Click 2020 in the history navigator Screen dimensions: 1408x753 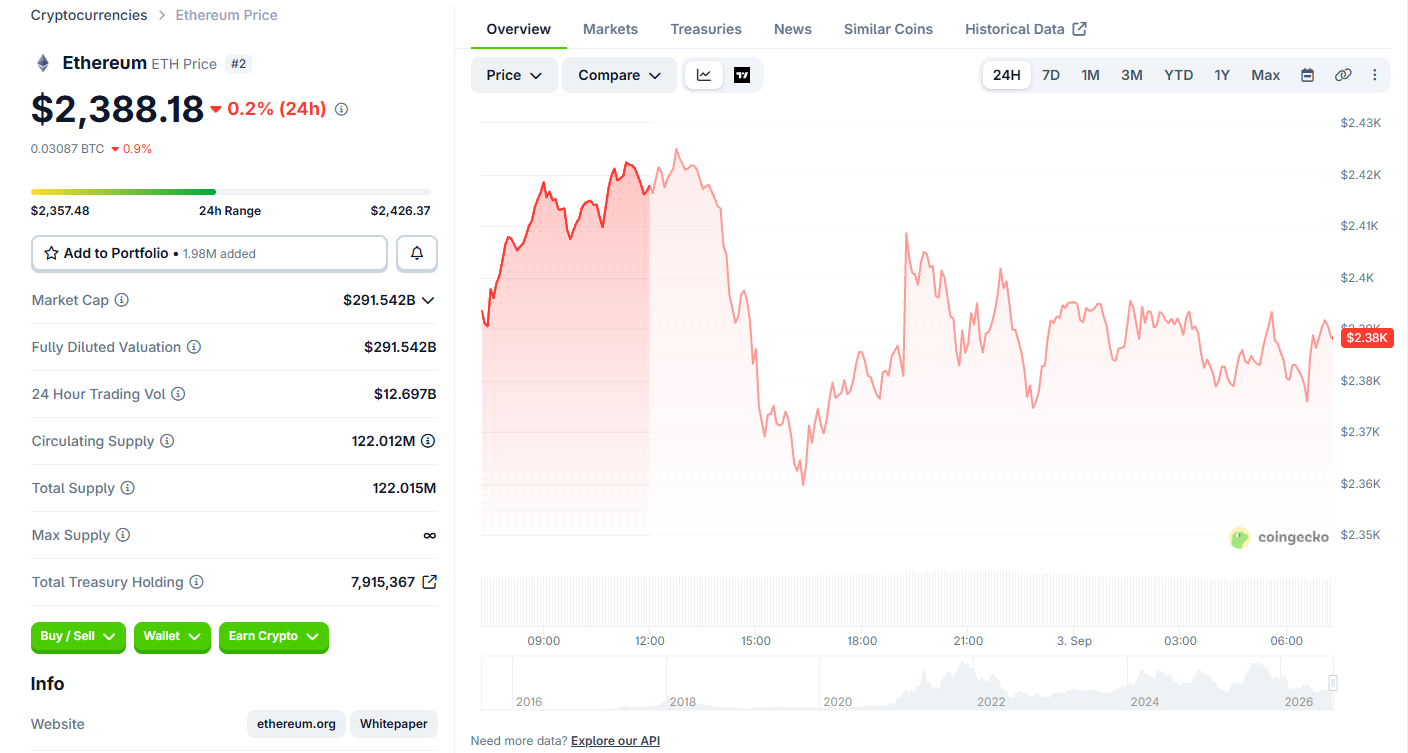click(837, 701)
